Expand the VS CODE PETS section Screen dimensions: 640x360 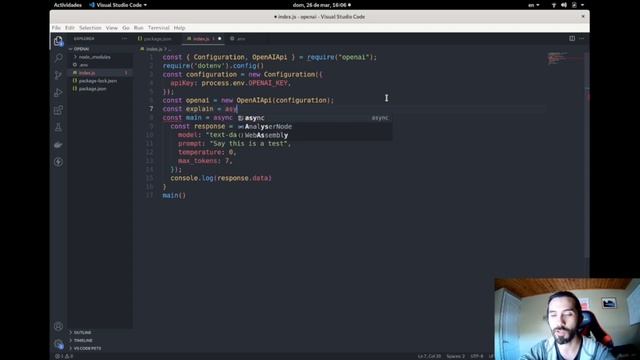tap(87, 348)
